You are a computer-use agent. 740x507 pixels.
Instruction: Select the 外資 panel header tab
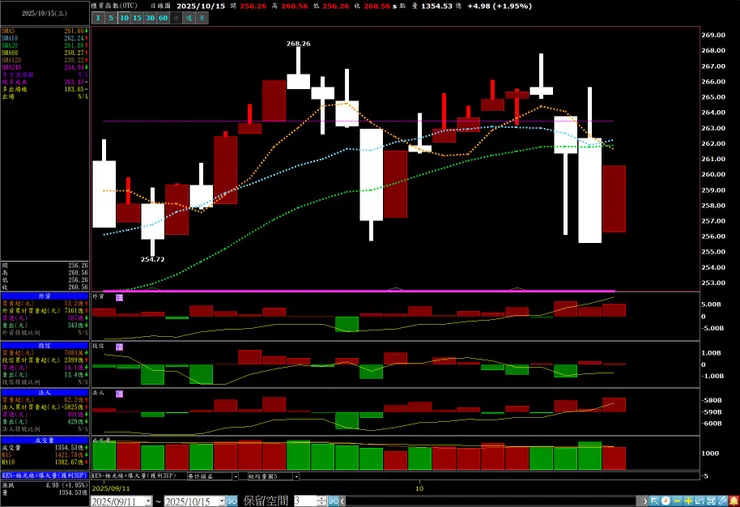click(45, 296)
